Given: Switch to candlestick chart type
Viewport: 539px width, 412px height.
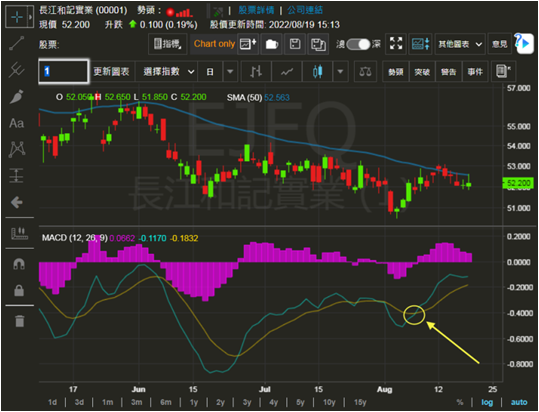Looking at the screenshot, I should [x=318, y=71].
